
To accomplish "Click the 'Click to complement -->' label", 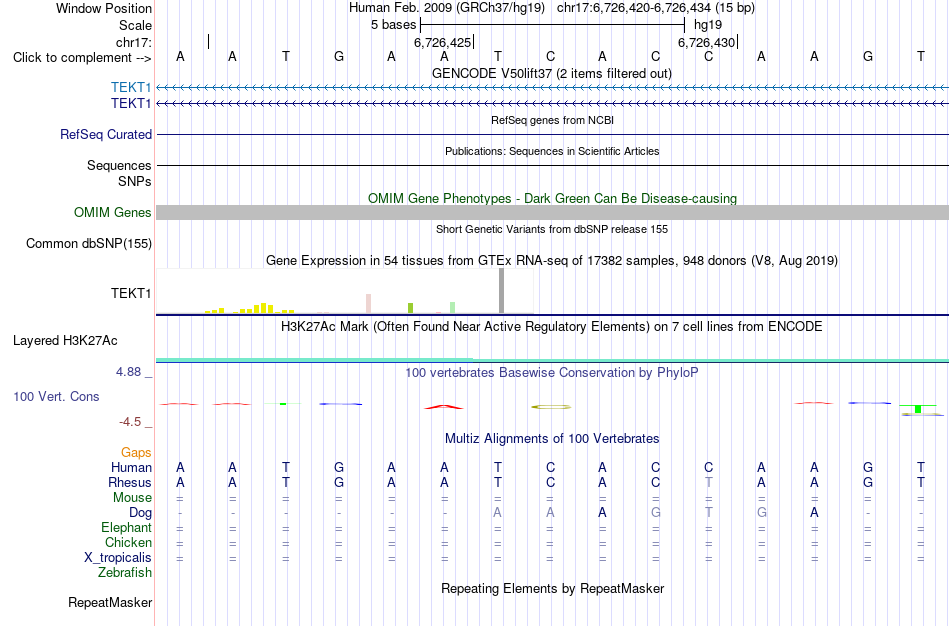I will [x=82, y=58].
